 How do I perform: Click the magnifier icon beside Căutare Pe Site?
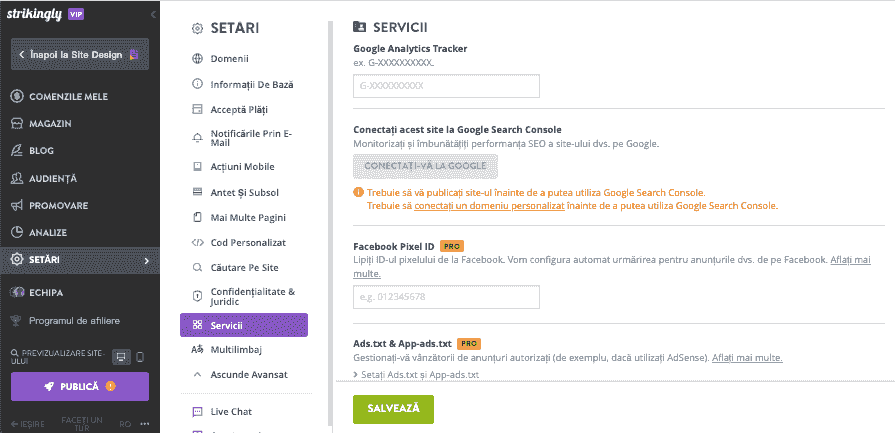(x=197, y=268)
